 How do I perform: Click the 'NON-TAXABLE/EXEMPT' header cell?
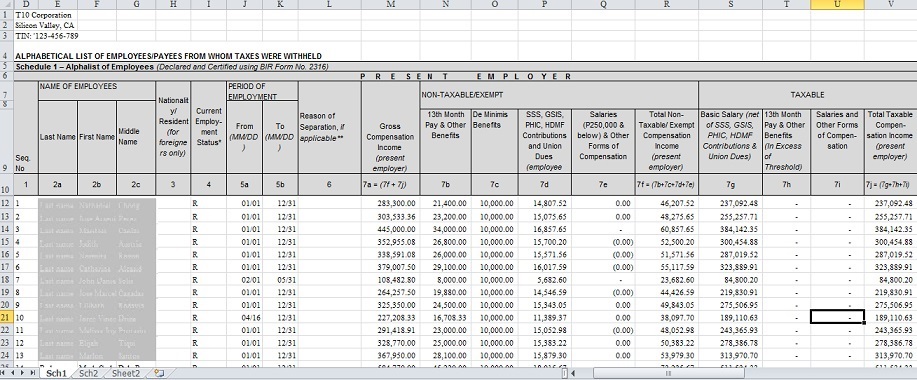[559, 94]
